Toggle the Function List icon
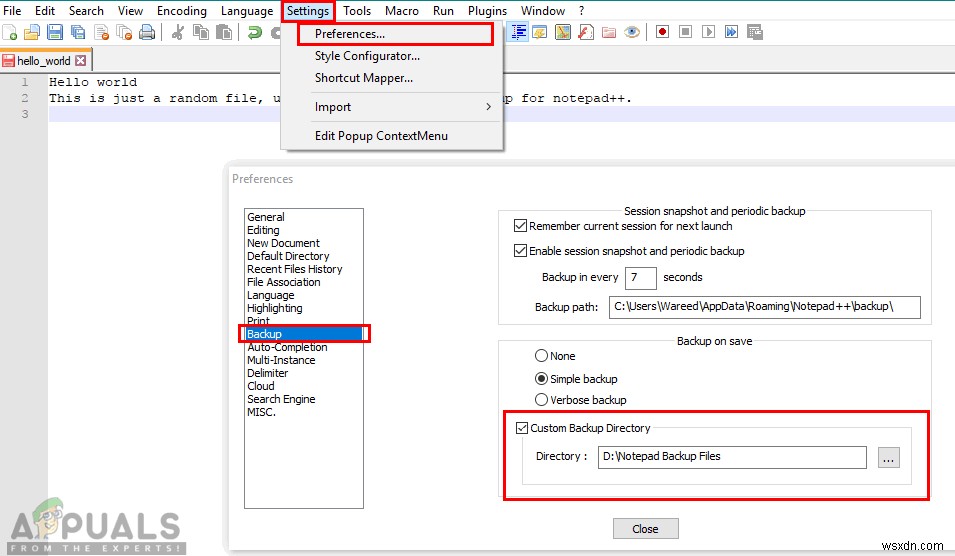The width and height of the screenshot is (955, 556). pyautogui.click(x=586, y=32)
